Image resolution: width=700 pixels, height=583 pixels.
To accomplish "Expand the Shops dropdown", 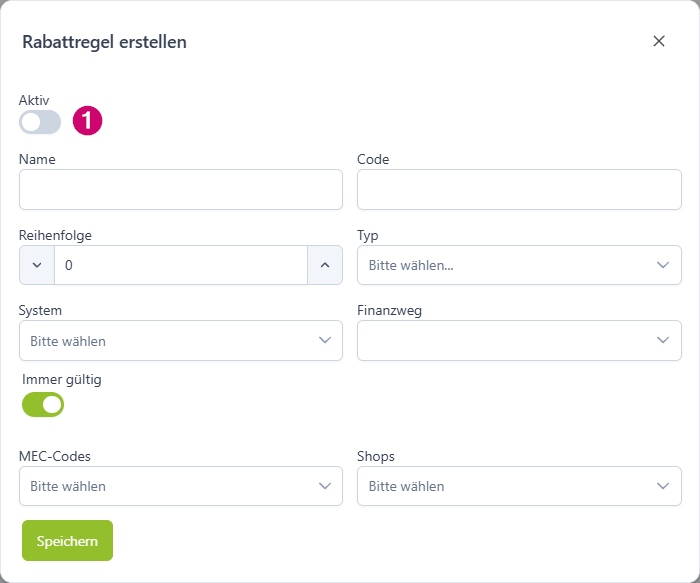I will 519,486.
